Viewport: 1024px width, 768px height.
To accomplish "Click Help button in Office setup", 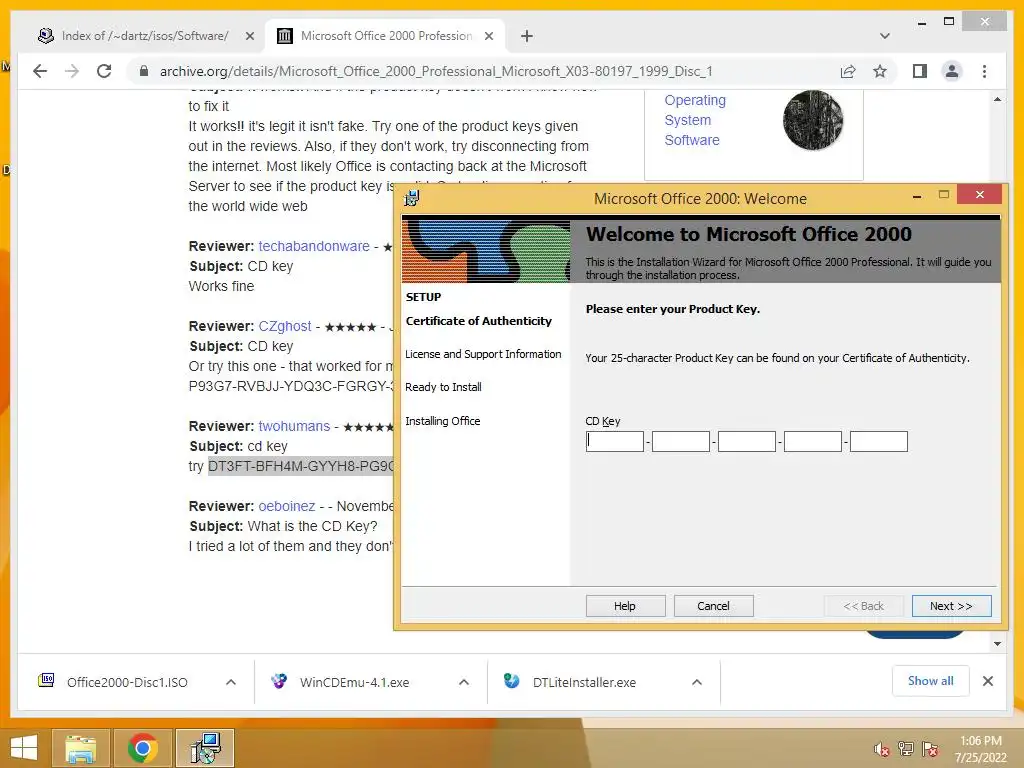I will 625,606.
